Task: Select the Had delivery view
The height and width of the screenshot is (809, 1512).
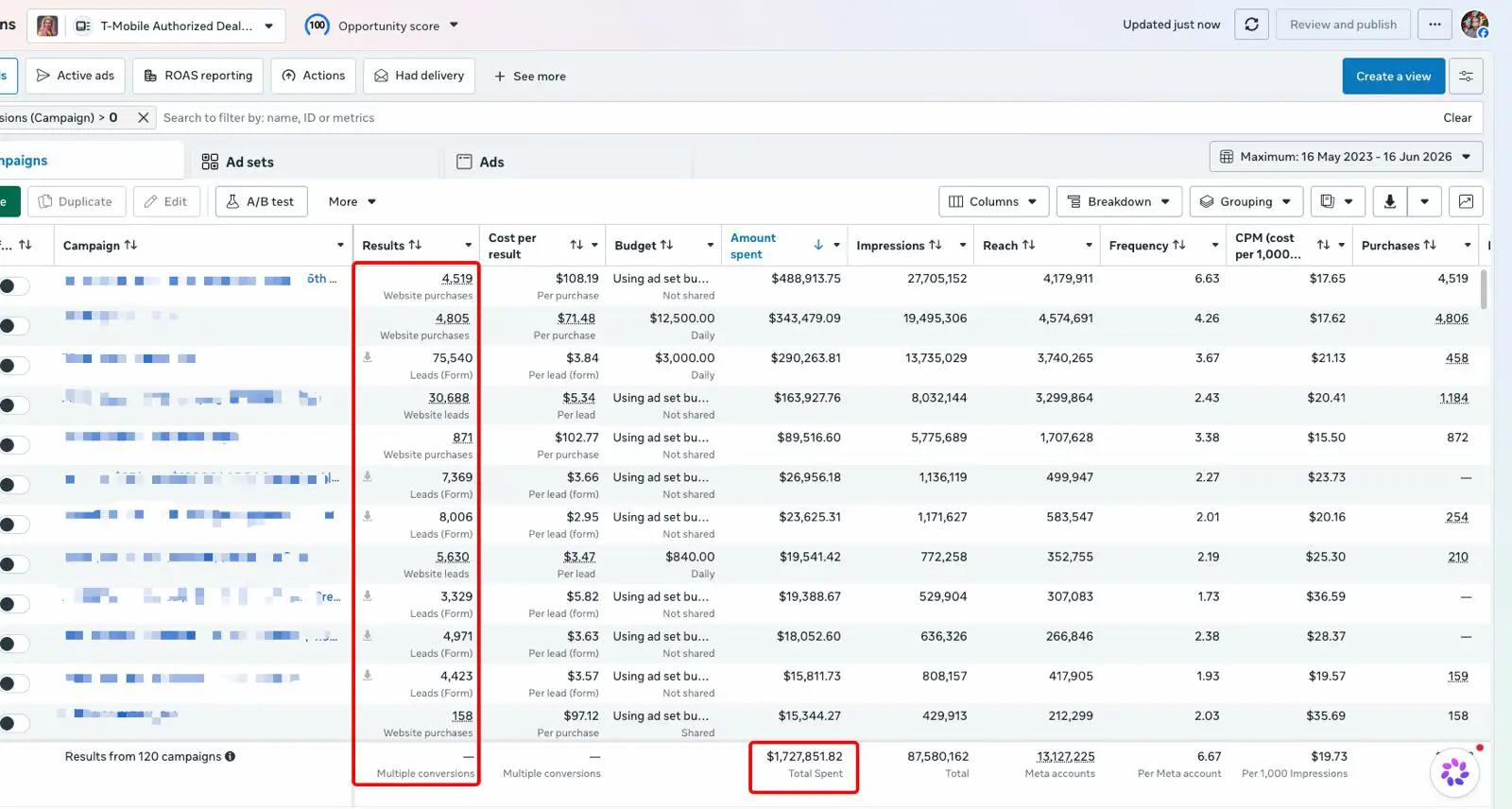Action: 420,76
